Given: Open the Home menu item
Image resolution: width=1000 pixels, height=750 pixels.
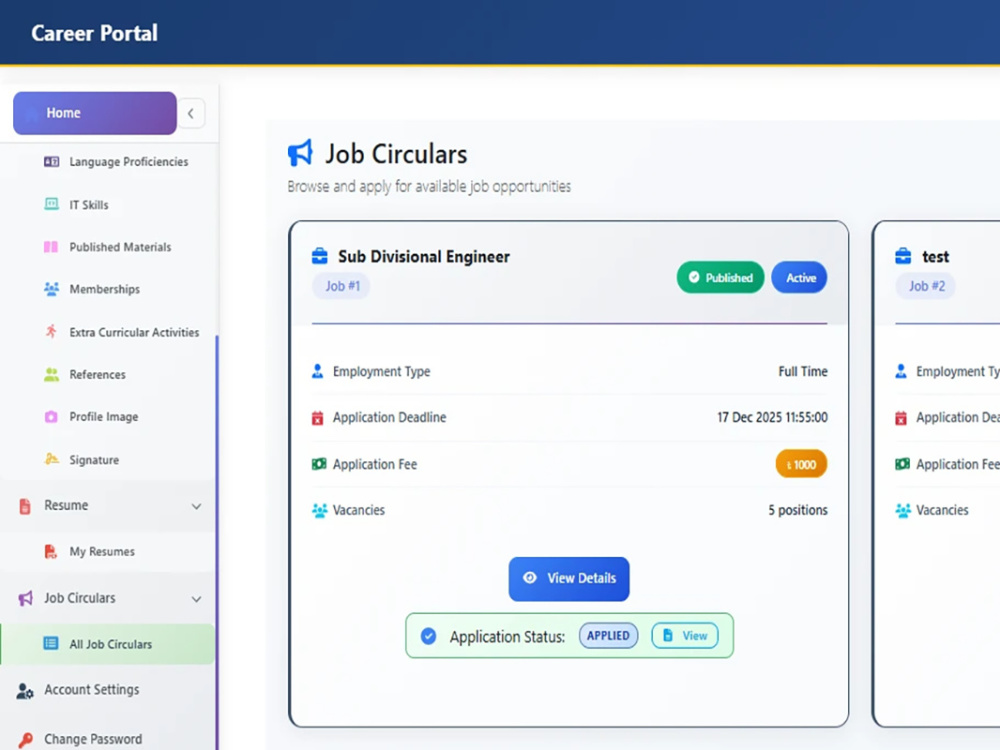Looking at the screenshot, I should (94, 113).
